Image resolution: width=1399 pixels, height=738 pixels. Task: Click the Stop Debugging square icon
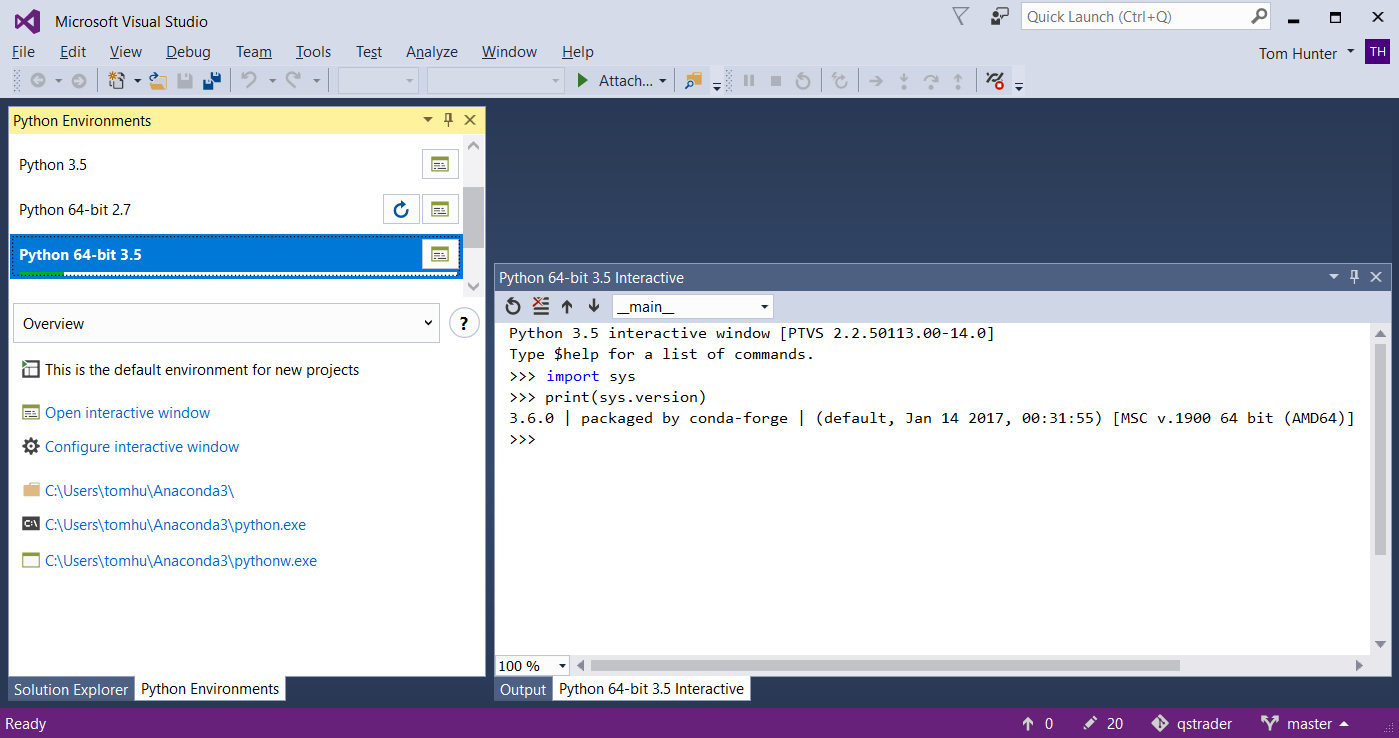coord(776,81)
